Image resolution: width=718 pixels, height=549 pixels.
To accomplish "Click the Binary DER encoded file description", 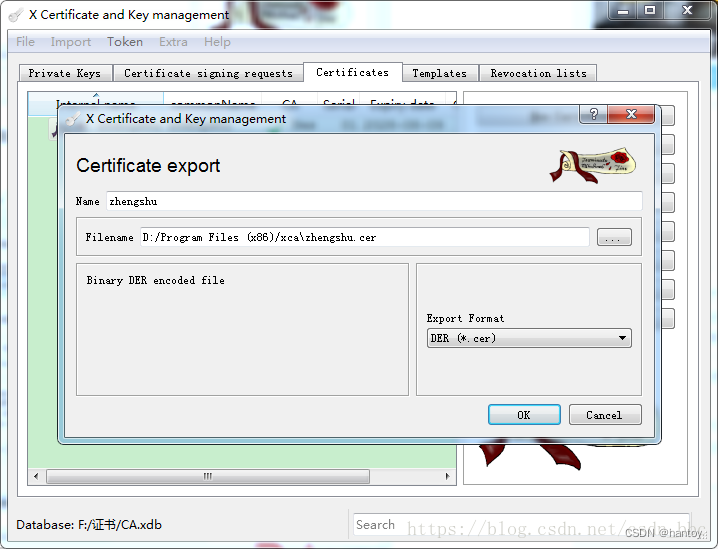I will coord(156,280).
